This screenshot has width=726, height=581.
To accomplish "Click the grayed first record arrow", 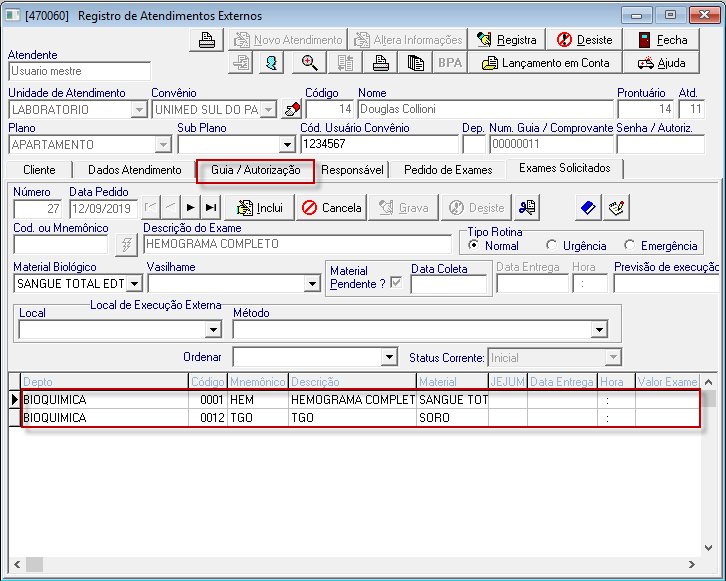I will tap(150, 207).
